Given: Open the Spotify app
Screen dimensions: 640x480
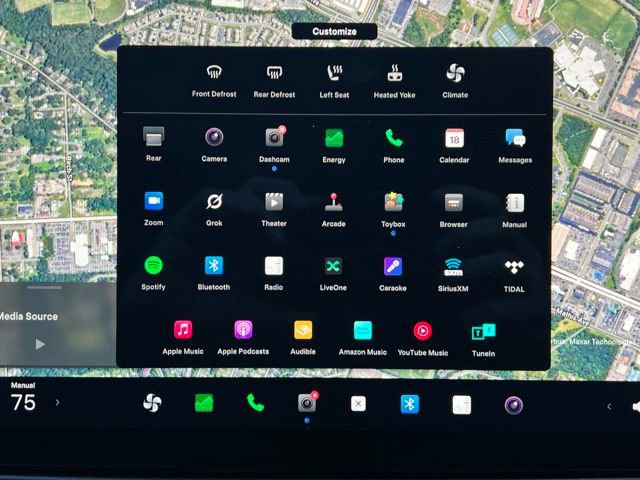Looking at the screenshot, I should click(153, 265).
